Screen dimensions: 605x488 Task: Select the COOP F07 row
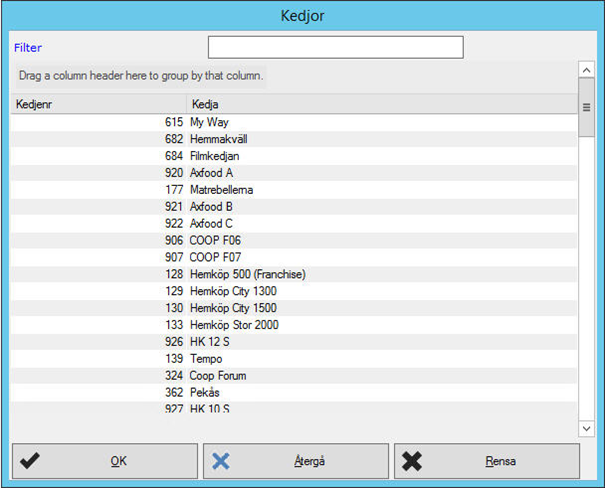pyautogui.click(x=294, y=257)
